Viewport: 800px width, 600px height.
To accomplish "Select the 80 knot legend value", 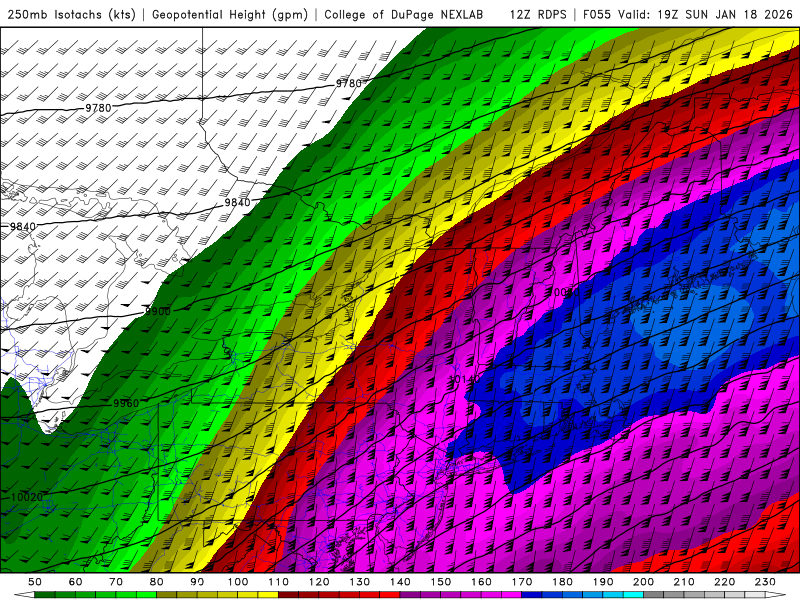I will pyautogui.click(x=157, y=582).
